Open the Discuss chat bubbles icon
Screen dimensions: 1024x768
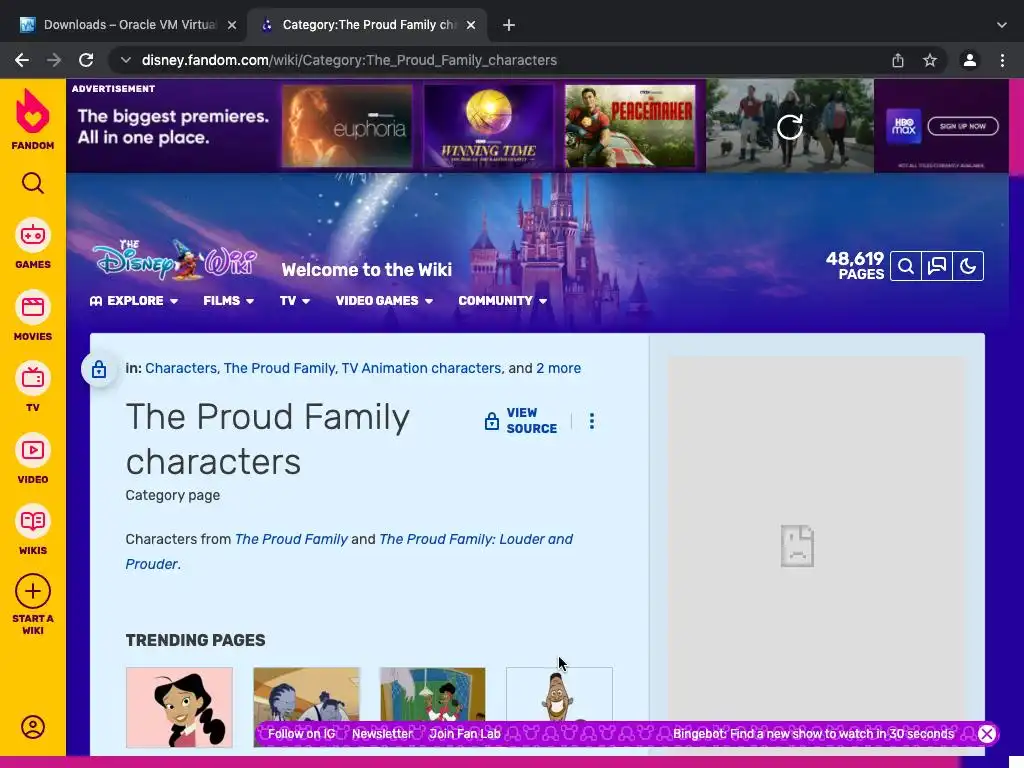pyautogui.click(x=937, y=266)
